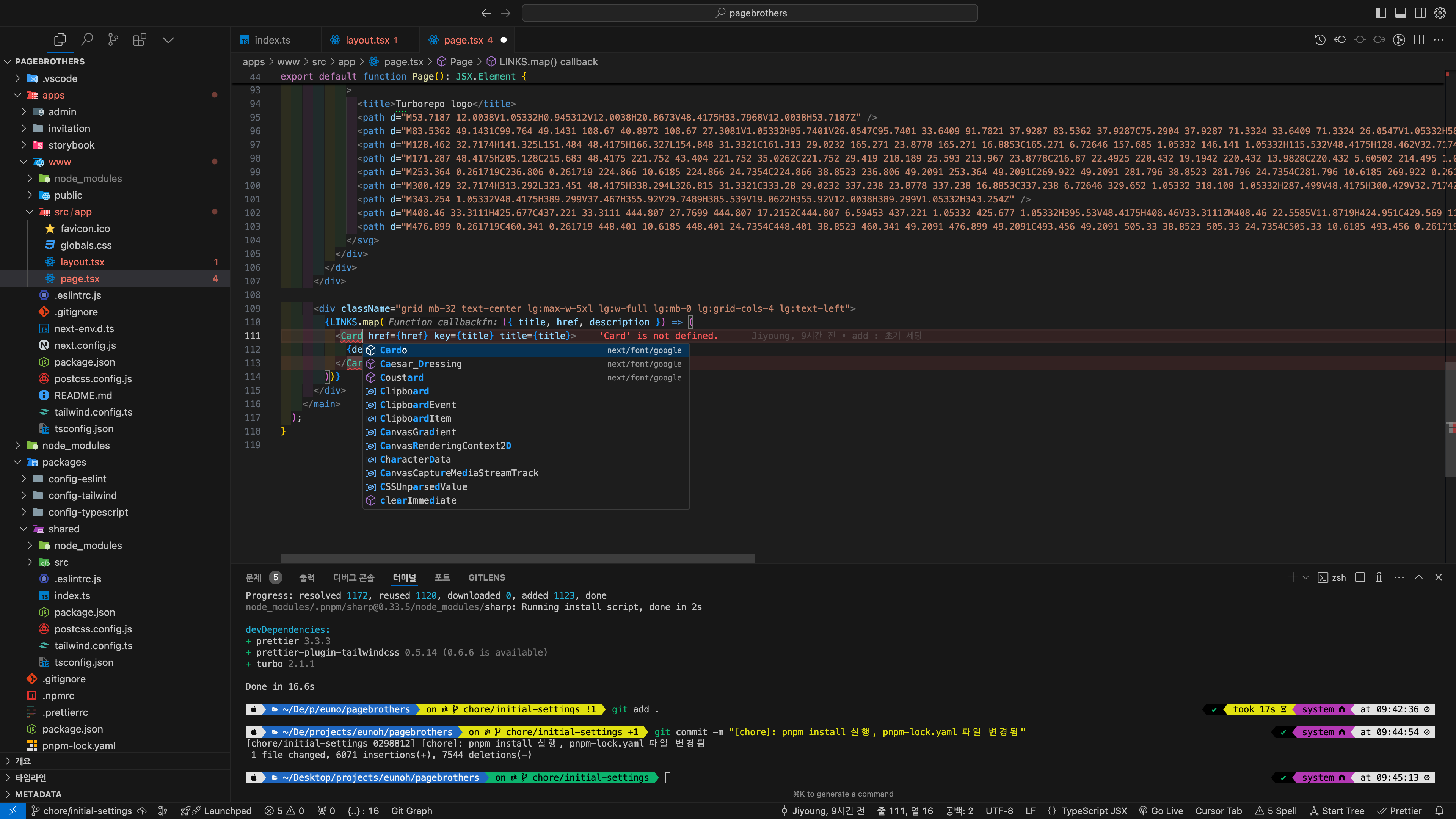Toggle the bottom panel layout button
This screenshot has width=1456, height=819.
pyautogui.click(x=1401, y=13)
